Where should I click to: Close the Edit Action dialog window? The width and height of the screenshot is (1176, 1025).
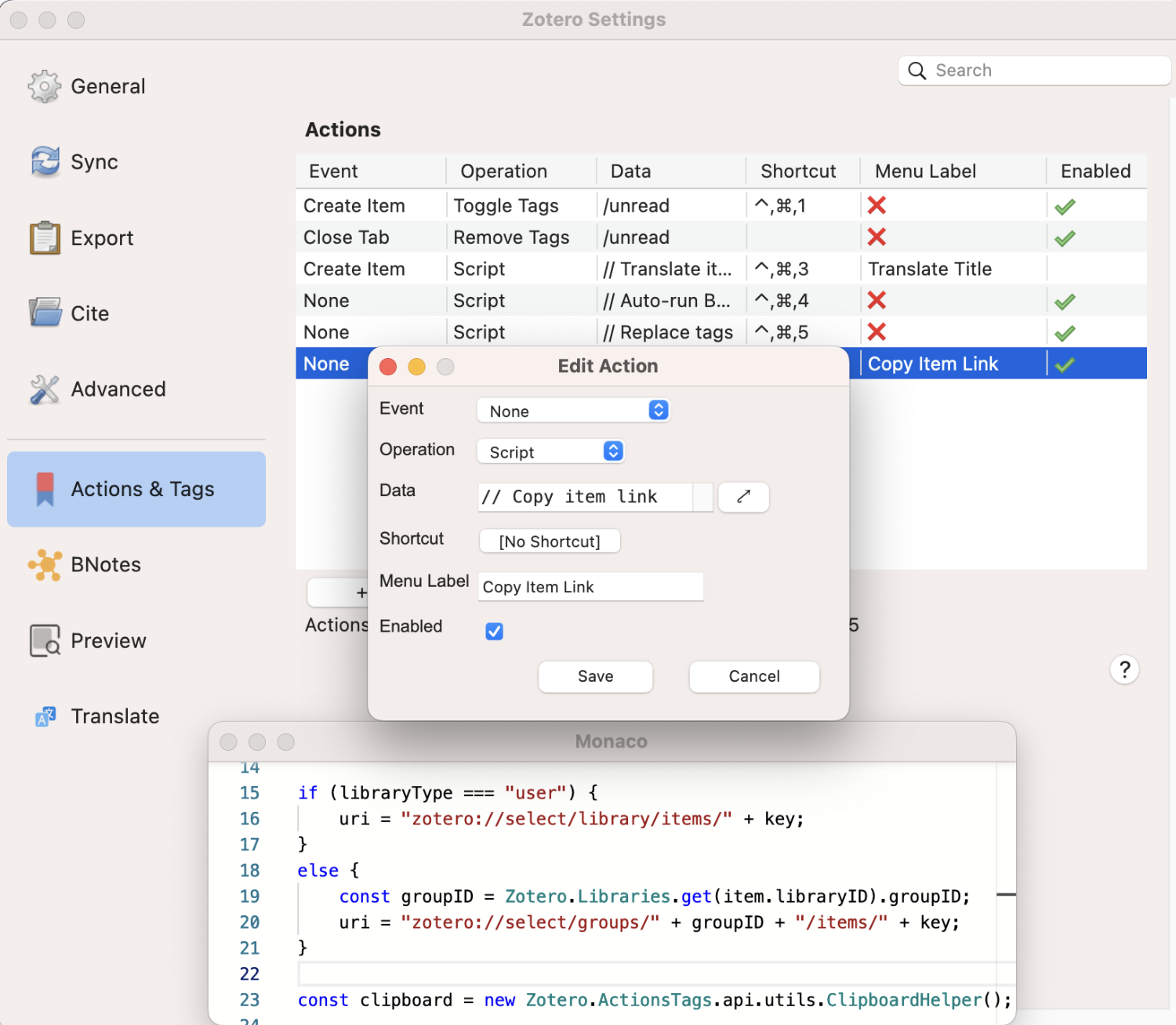[388, 367]
